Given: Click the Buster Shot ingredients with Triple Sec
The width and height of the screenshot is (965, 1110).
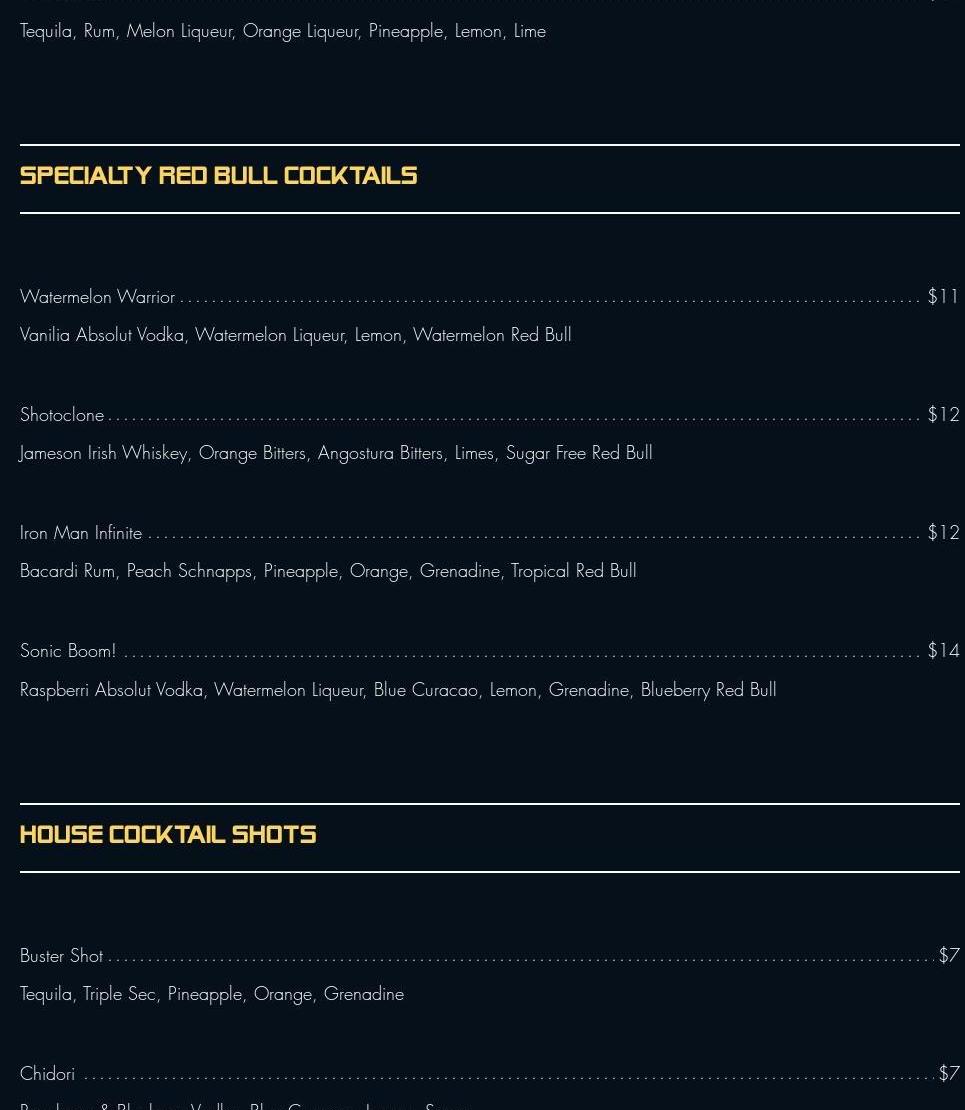Looking at the screenshot, I should tap(212, 994).
